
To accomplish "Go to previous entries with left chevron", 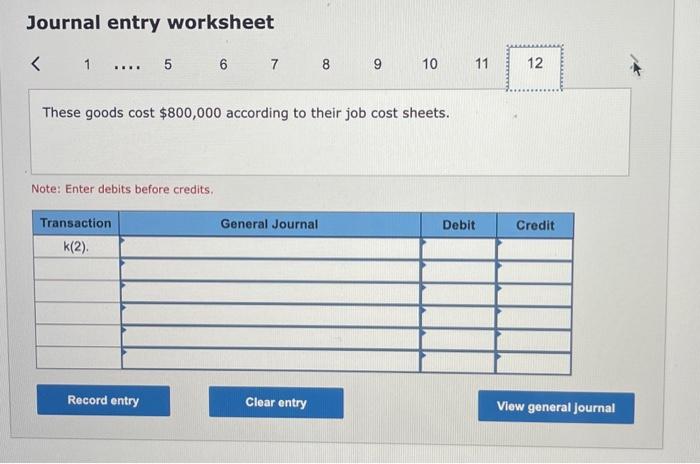I will click(36, 63).
